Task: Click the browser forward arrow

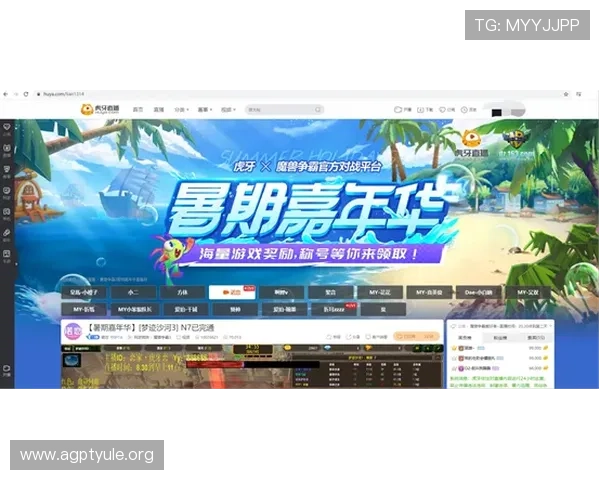Action: point(16,94)
